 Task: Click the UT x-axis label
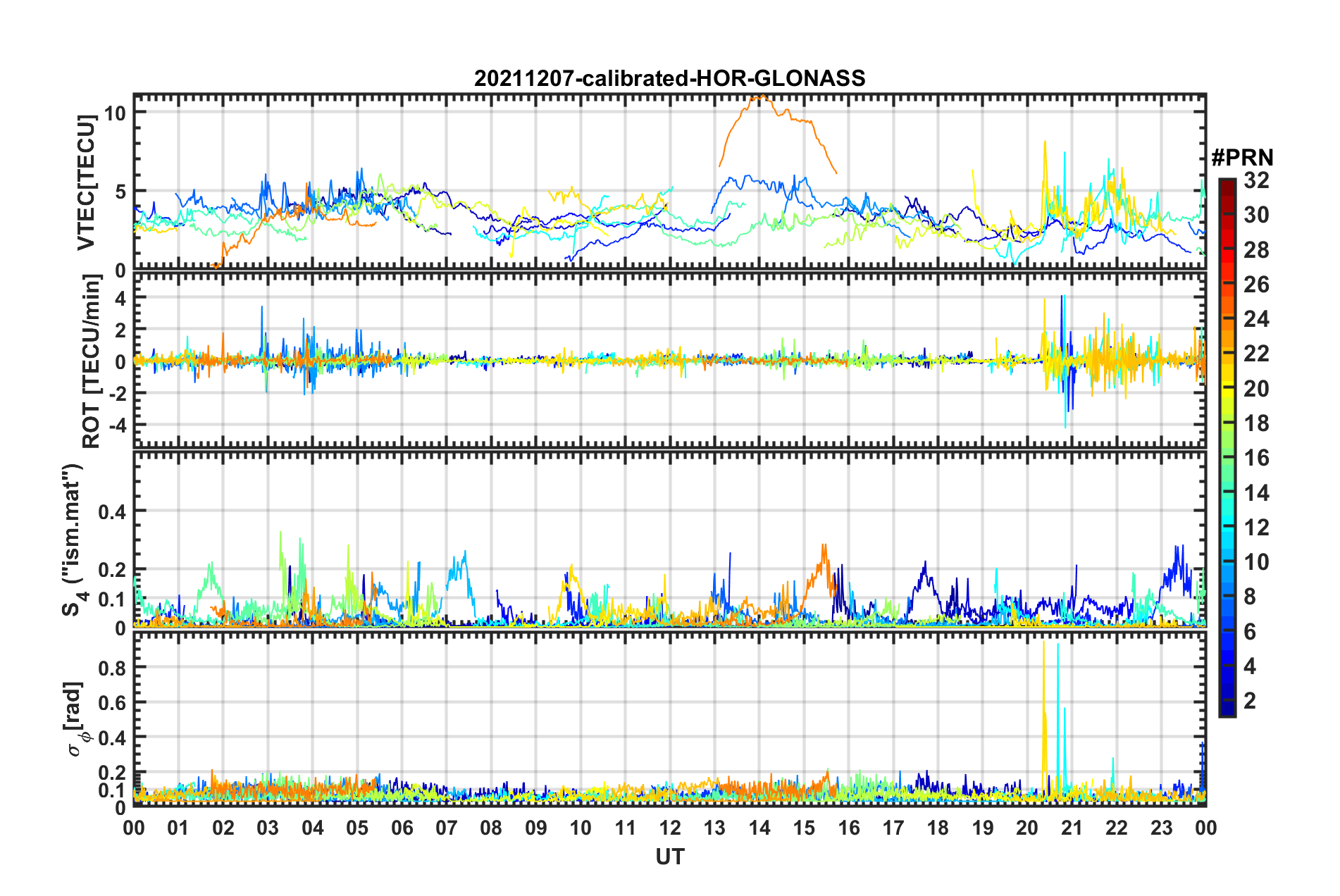669,857
